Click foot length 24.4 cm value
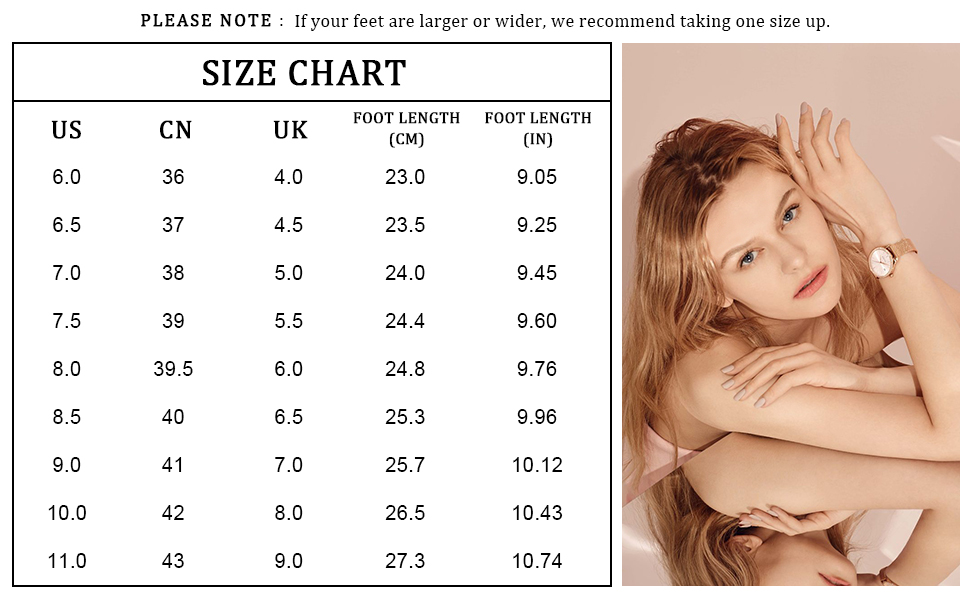This screenshot has height=600, width=970. coord(405,321)
